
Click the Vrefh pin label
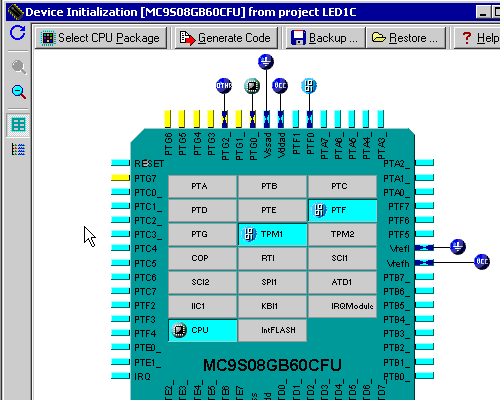pos(398,264)
